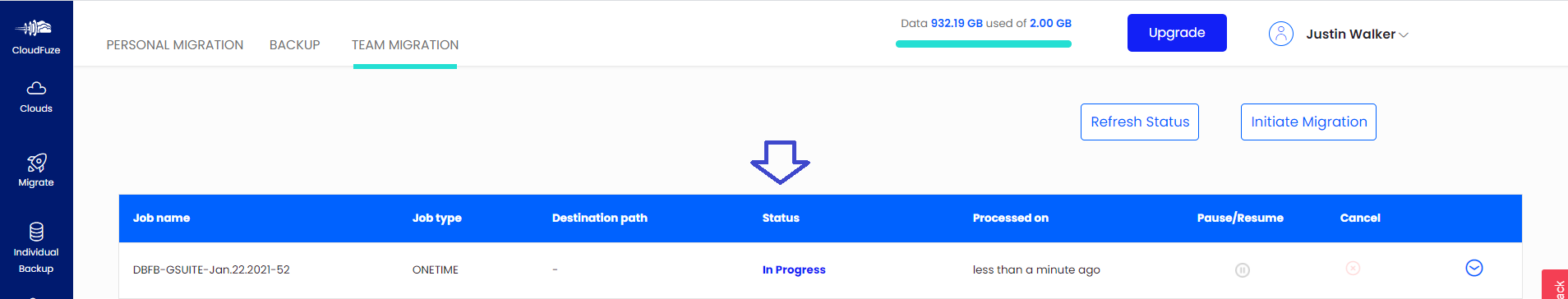The height and width of the screenshot is (299, 1568).
Task: Click the data usage progress bar
Action: (984, 44)
